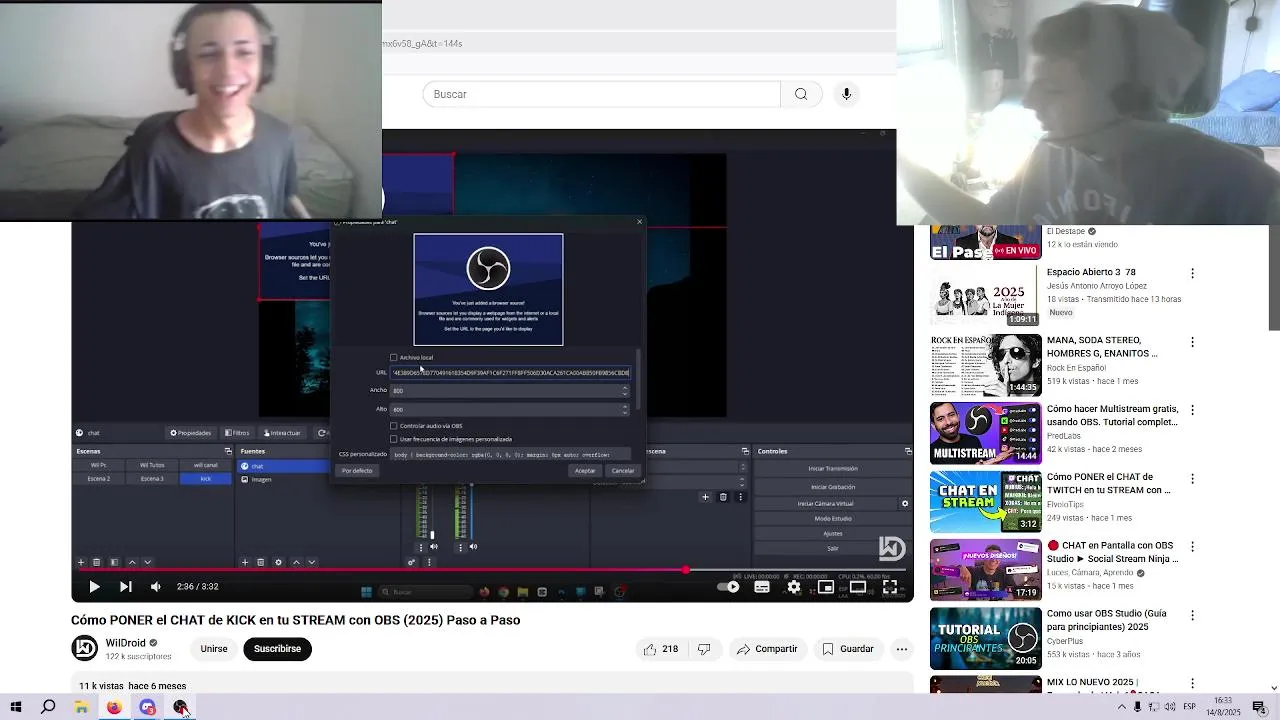The image size is (1280, 720).
Task: Open the WildDroid channel name link
Action: (126, 643)
